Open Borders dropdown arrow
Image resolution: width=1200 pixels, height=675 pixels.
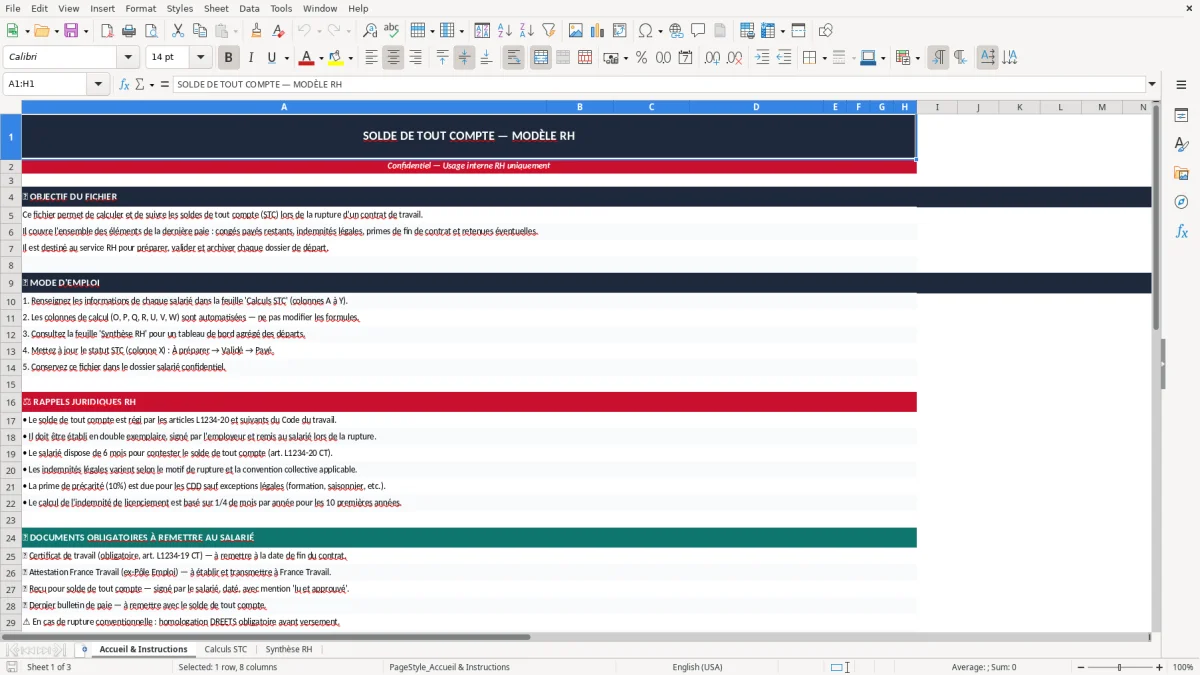point(824,58)
